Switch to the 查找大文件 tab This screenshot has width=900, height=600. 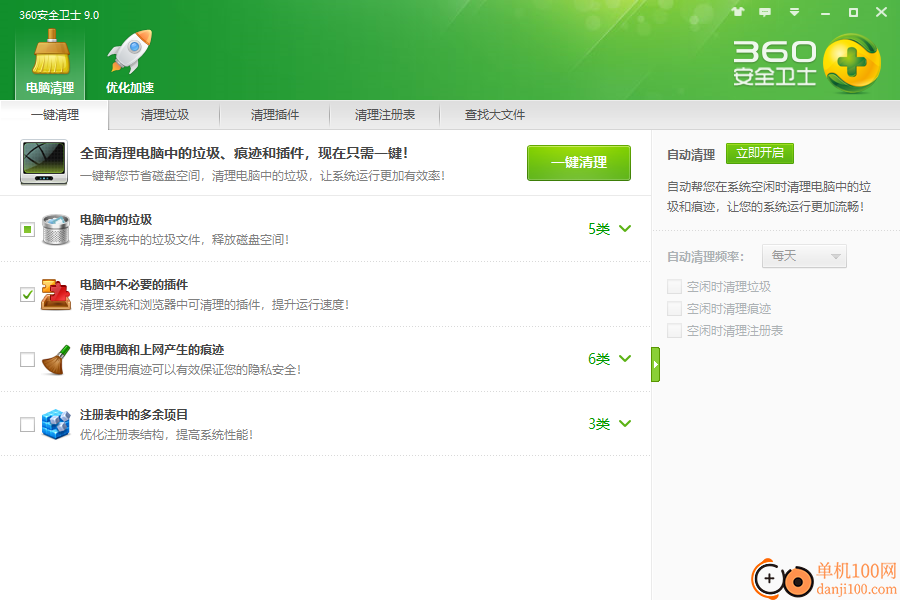tap(495, 115)
